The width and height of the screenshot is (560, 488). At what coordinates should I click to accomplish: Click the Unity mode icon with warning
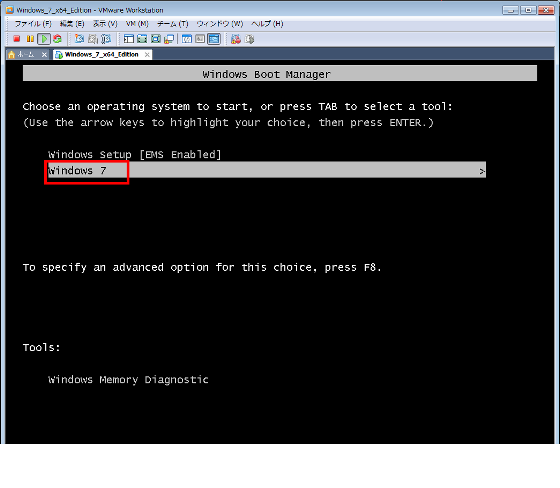[x=169, y=39]
